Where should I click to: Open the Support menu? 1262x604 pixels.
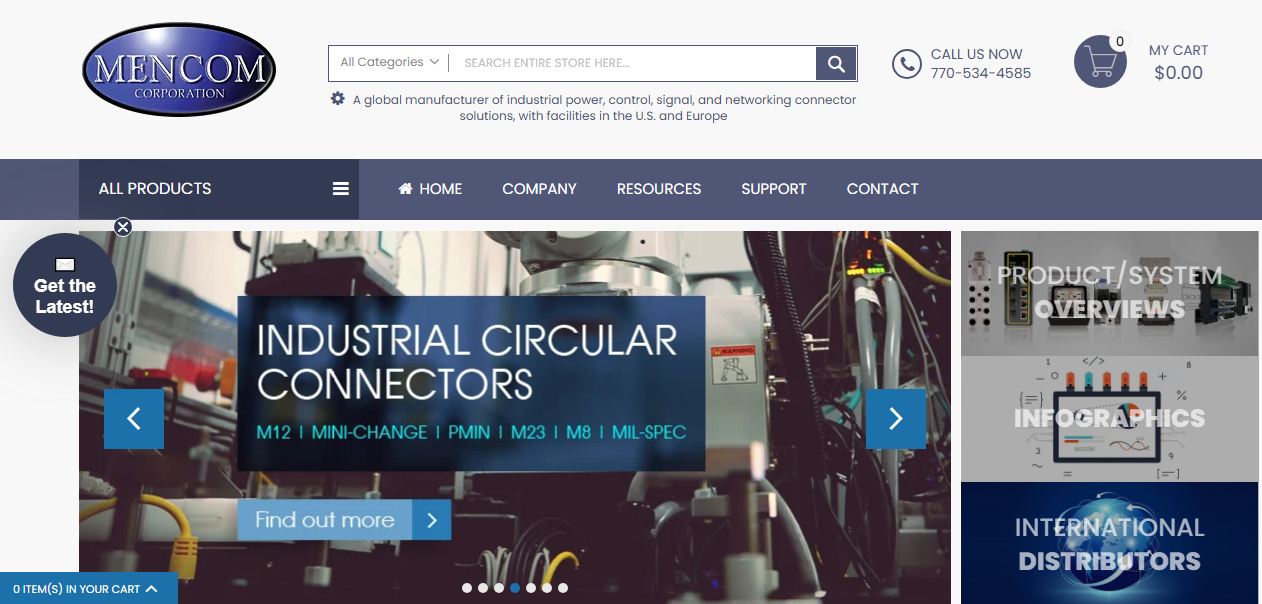[774, 189]
